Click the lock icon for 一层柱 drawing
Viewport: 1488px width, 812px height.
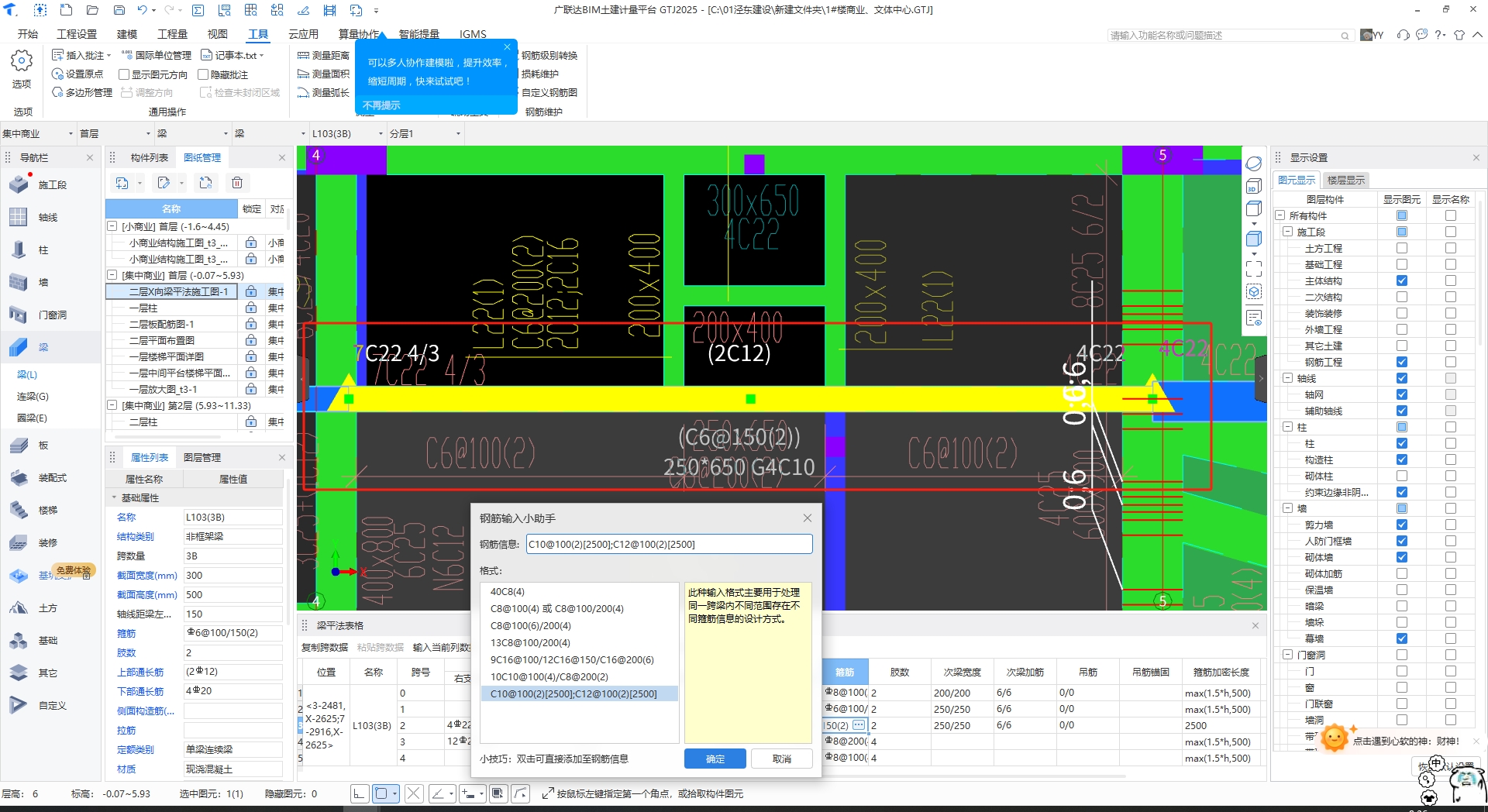[x=251, y=308]
